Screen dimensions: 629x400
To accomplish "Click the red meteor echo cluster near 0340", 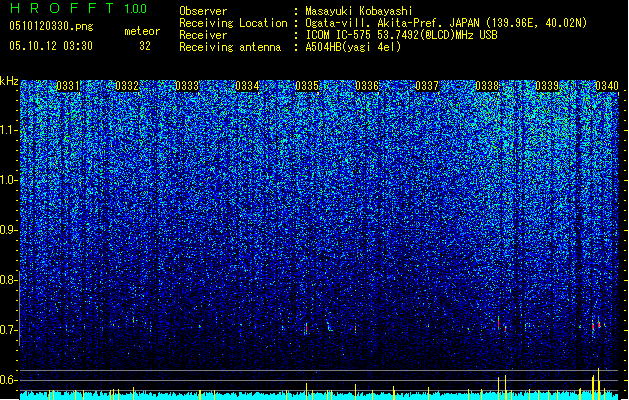I will click(x=596, y=325).
